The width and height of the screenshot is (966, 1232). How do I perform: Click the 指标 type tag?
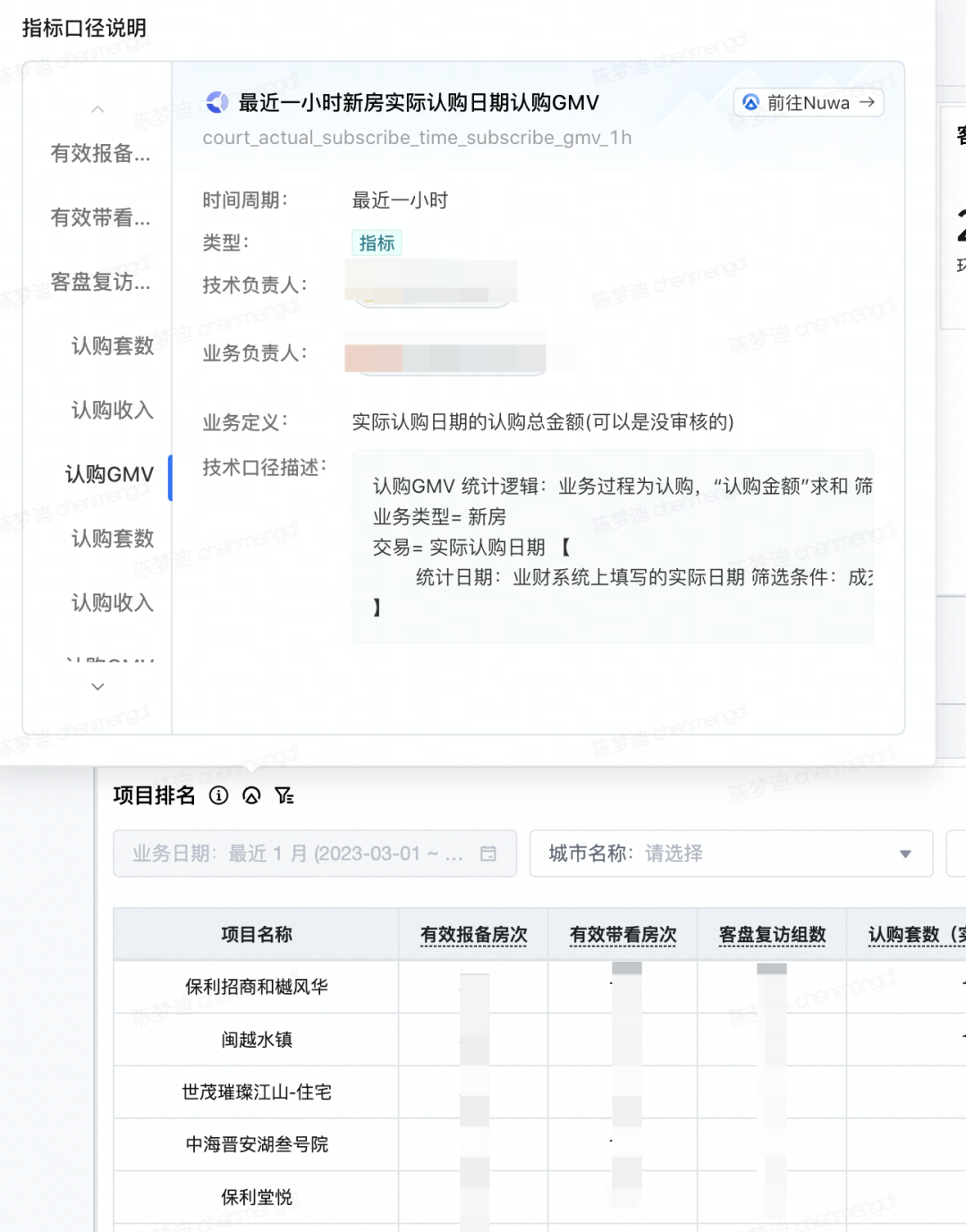(x=377, y=243)
